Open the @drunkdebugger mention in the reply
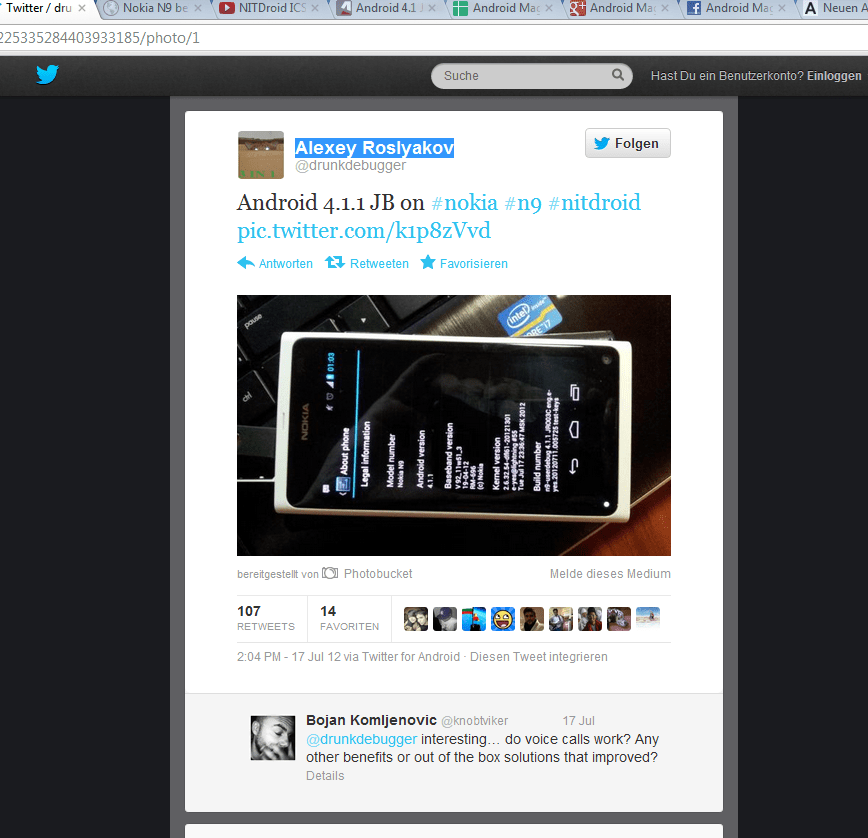The image size is (868, 838). pyautogui.click(x=361, y=739)
